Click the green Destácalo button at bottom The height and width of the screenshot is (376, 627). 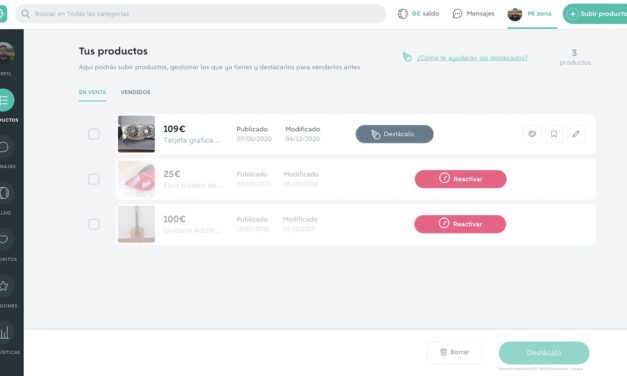point(544,353)
